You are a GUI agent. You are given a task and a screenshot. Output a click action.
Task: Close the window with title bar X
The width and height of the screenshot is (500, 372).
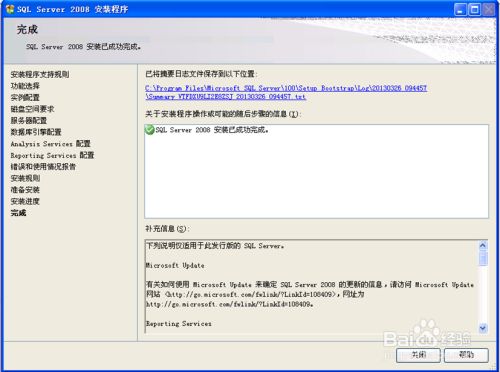[x=489, y=9]
